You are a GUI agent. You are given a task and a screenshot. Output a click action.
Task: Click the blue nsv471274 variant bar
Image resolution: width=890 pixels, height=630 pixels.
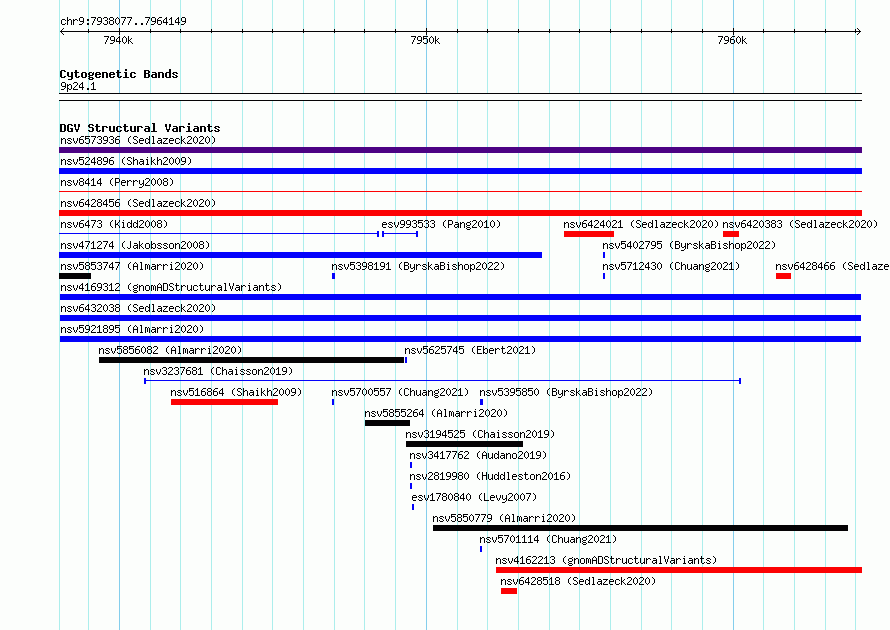point(300,255)
